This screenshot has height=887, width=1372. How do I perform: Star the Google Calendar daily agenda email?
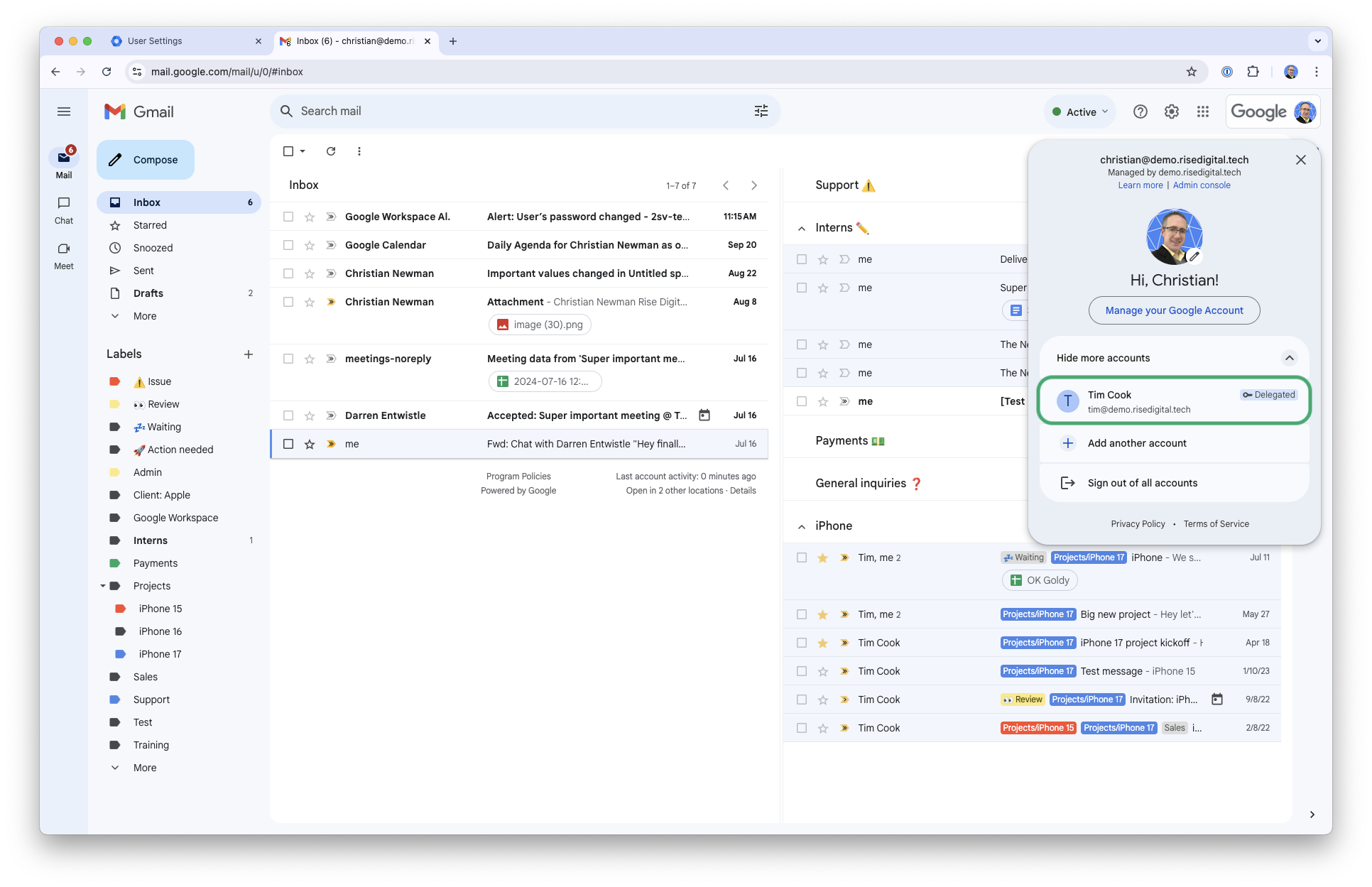point(310,245)
